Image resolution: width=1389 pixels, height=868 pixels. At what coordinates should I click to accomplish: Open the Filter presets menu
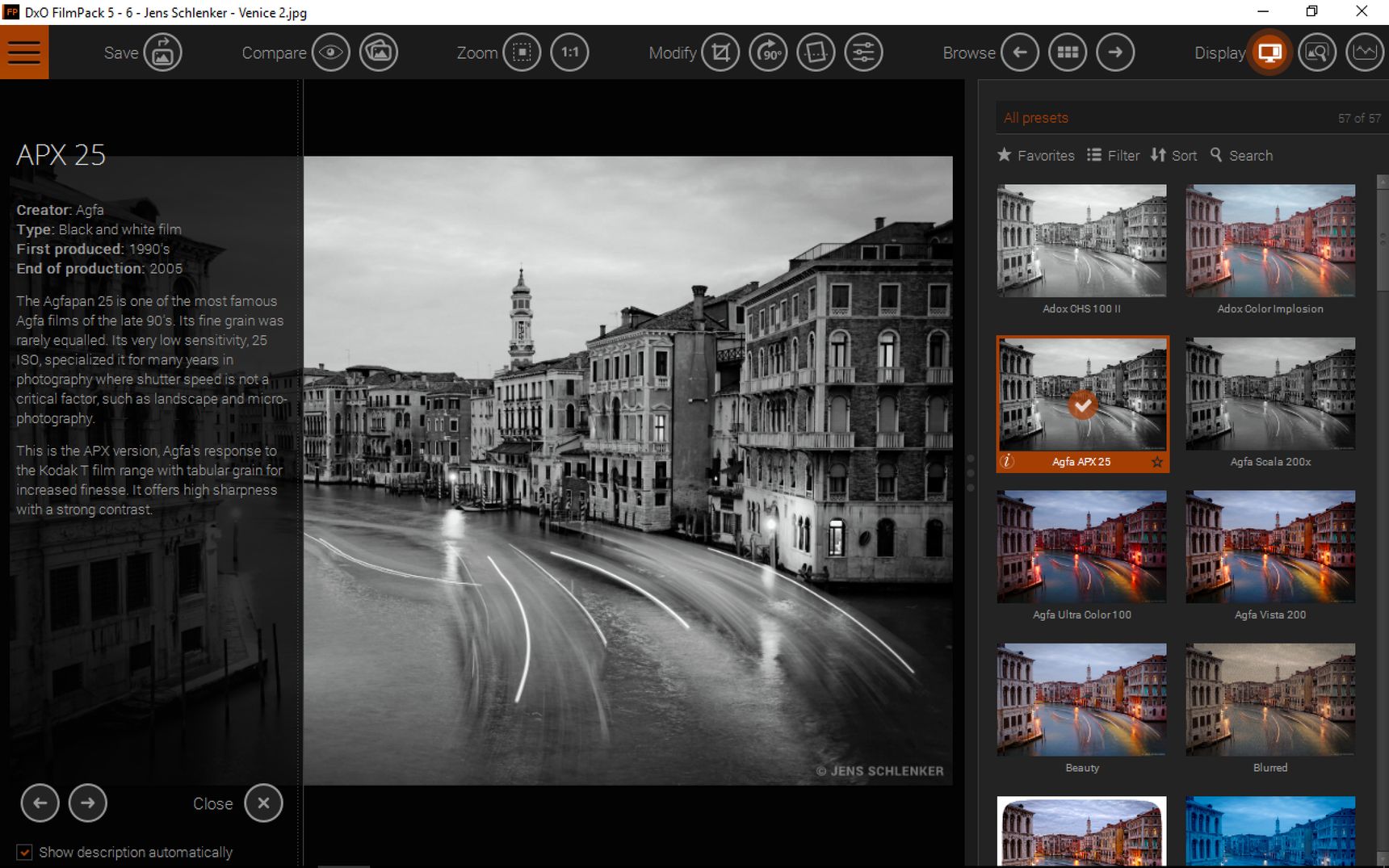click(x=1113, y=155)
